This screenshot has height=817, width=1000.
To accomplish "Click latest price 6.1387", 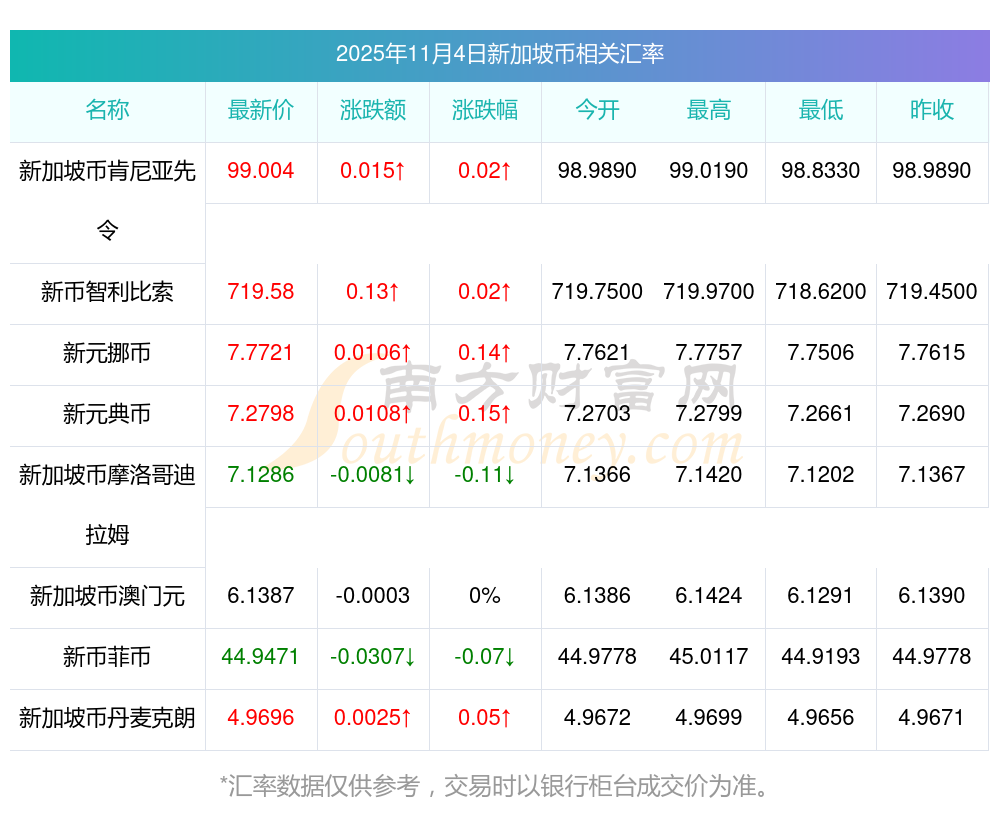I will click(261, 596).
